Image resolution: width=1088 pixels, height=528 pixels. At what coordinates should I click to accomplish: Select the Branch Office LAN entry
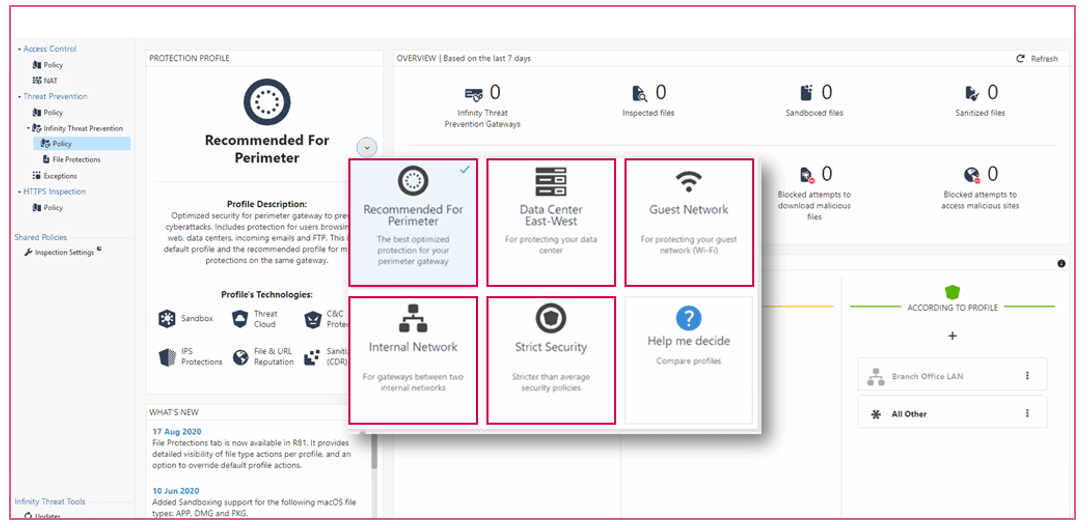952,375
